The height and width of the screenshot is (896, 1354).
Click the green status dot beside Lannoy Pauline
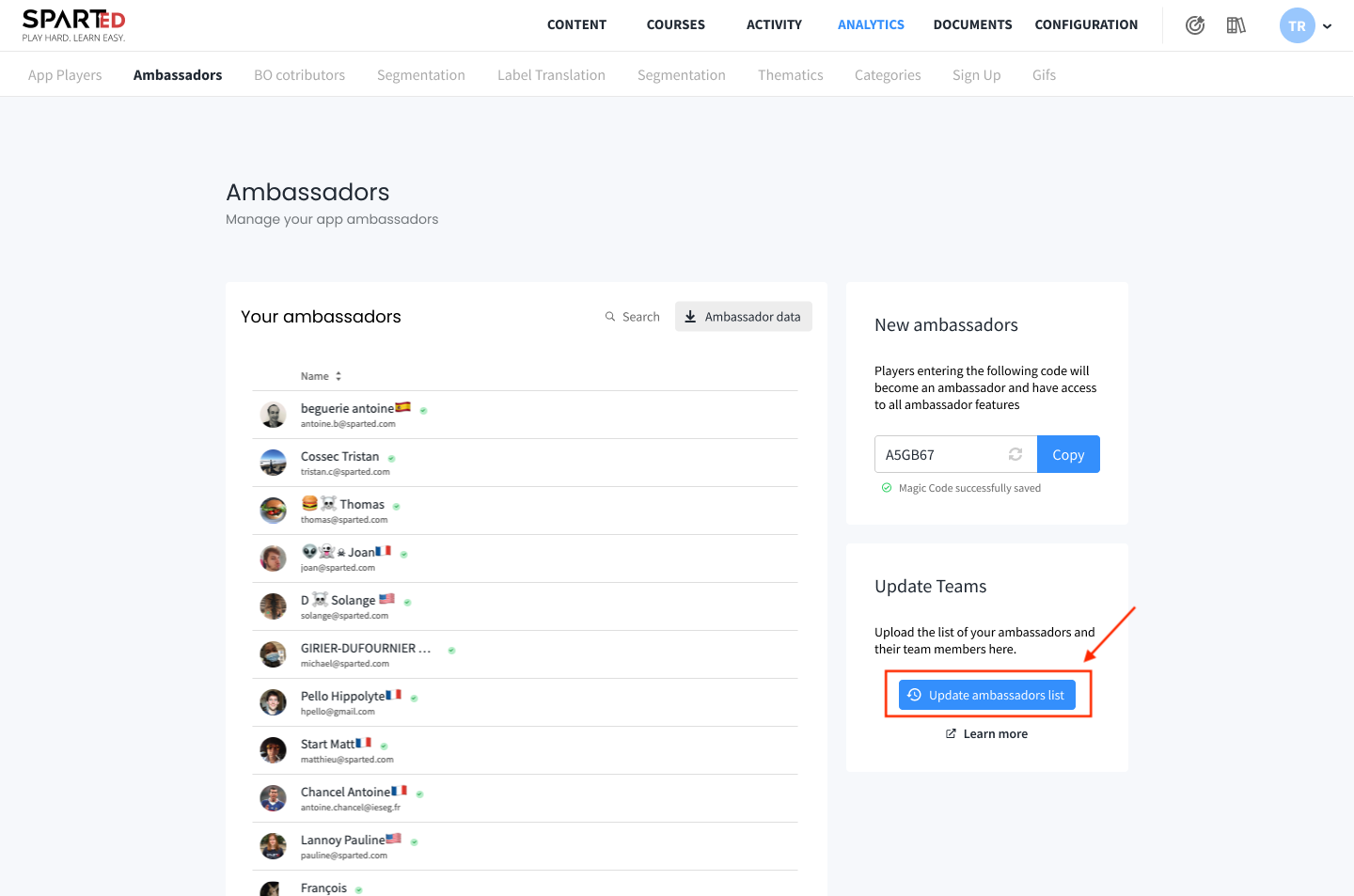click(414, 842)
